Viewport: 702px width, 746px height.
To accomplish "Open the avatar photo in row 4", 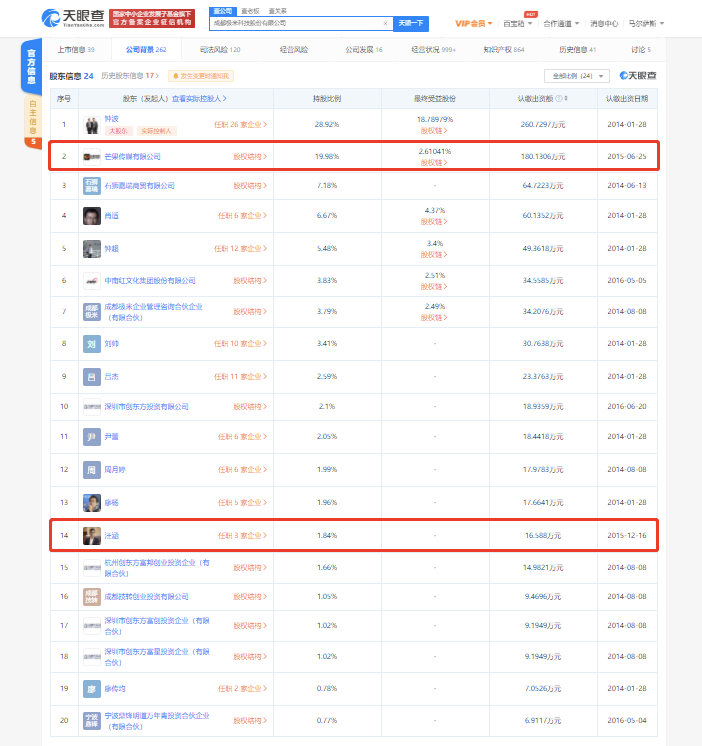I will tap(92, 216).
